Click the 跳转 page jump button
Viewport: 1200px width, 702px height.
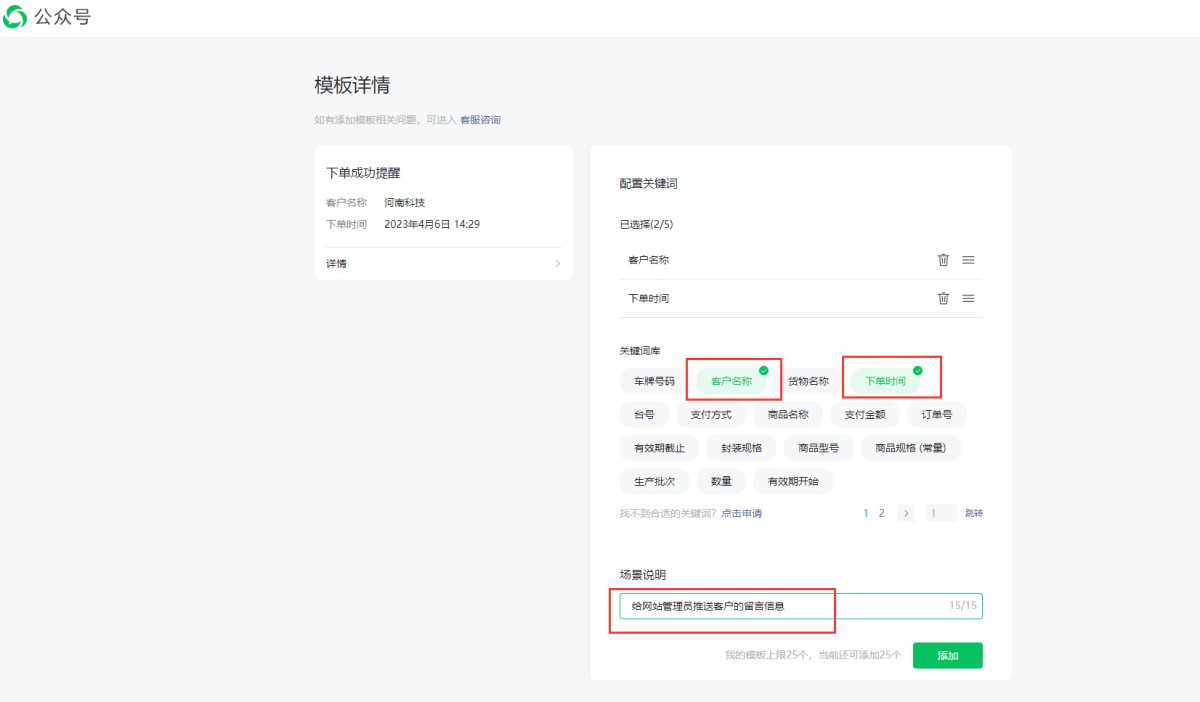pyautogui.click(x=973, y=513)
